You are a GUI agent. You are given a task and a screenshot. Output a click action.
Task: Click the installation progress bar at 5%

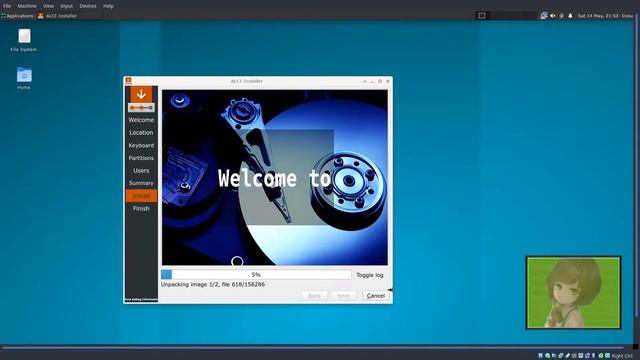coord(256,275)
